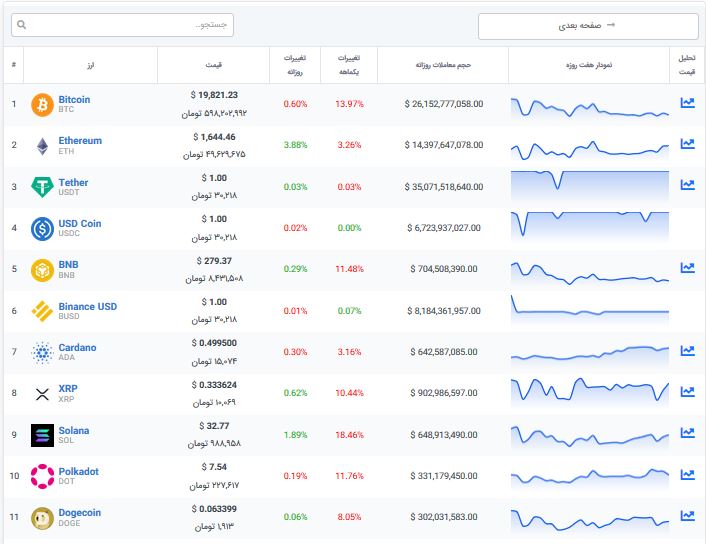Click the Bitcoin coin logo icon
Screen dimensions: 706x544
[x=42, y=104]
